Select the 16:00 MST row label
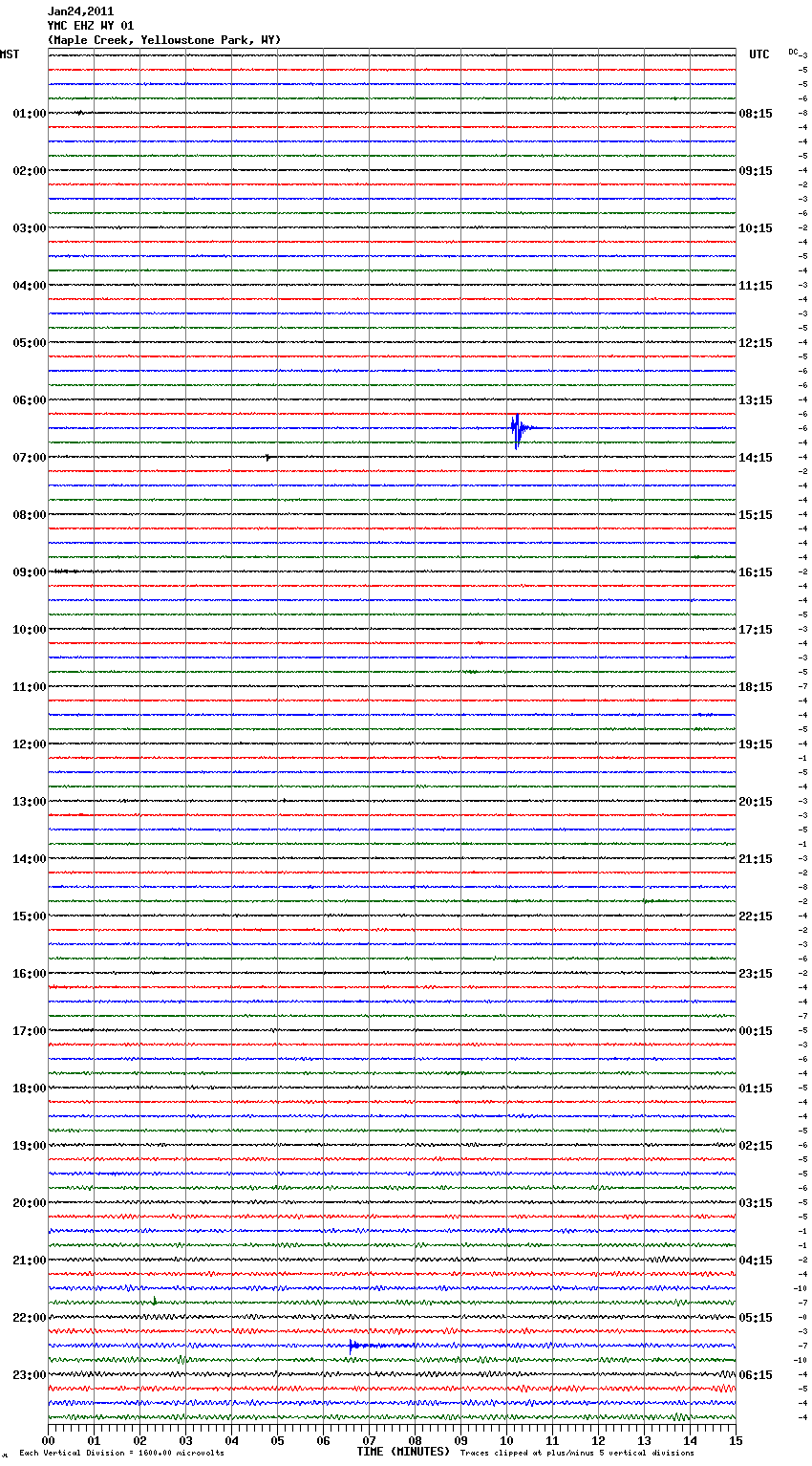 (29, 974)
